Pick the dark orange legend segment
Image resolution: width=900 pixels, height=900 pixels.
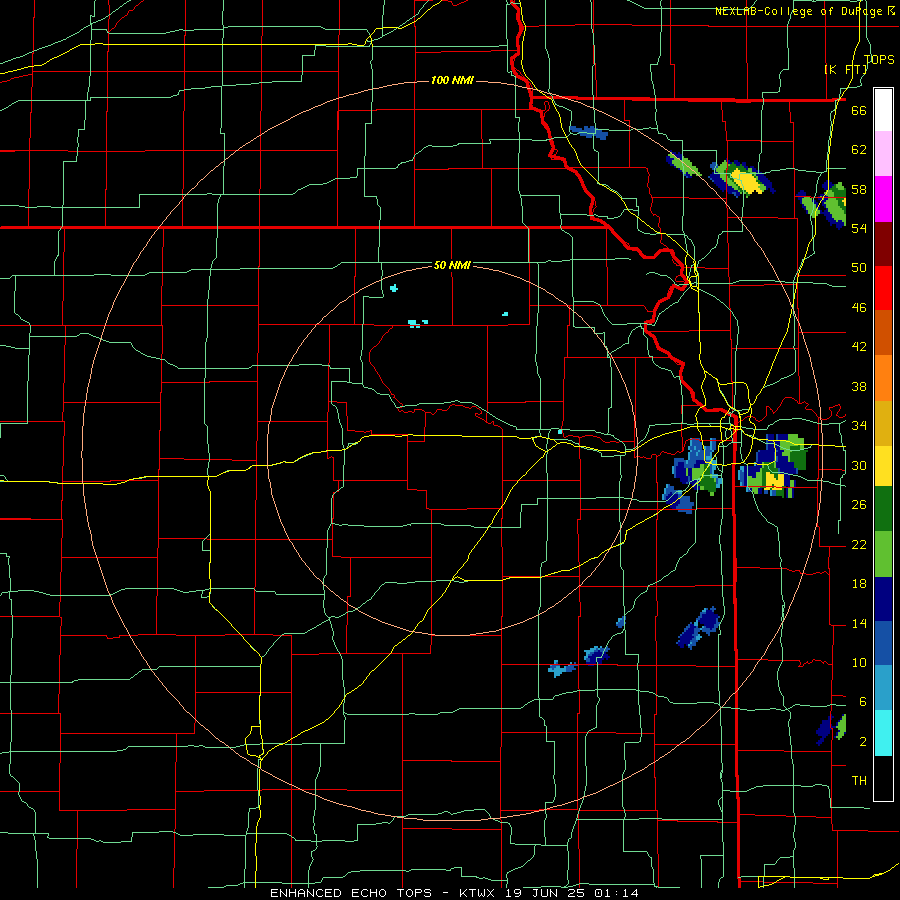click(x=883, y=332)
